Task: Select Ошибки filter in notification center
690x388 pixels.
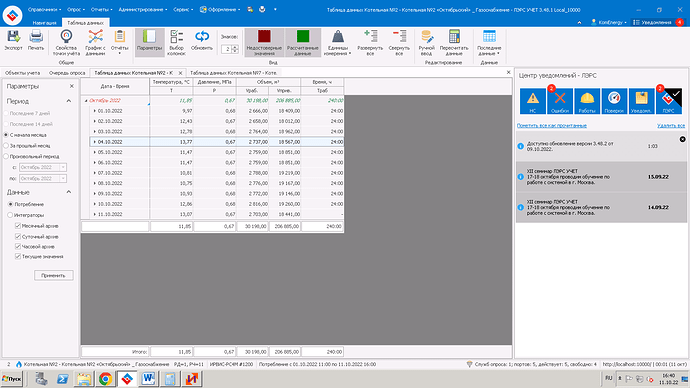Action: tap(560, 101)
